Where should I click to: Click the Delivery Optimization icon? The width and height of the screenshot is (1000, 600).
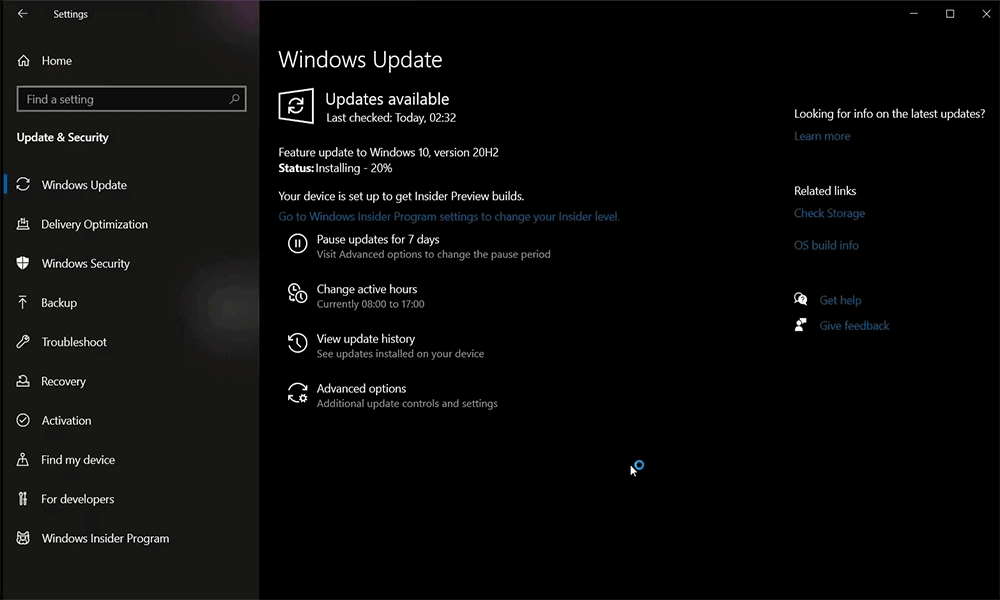tap(23, 224)
